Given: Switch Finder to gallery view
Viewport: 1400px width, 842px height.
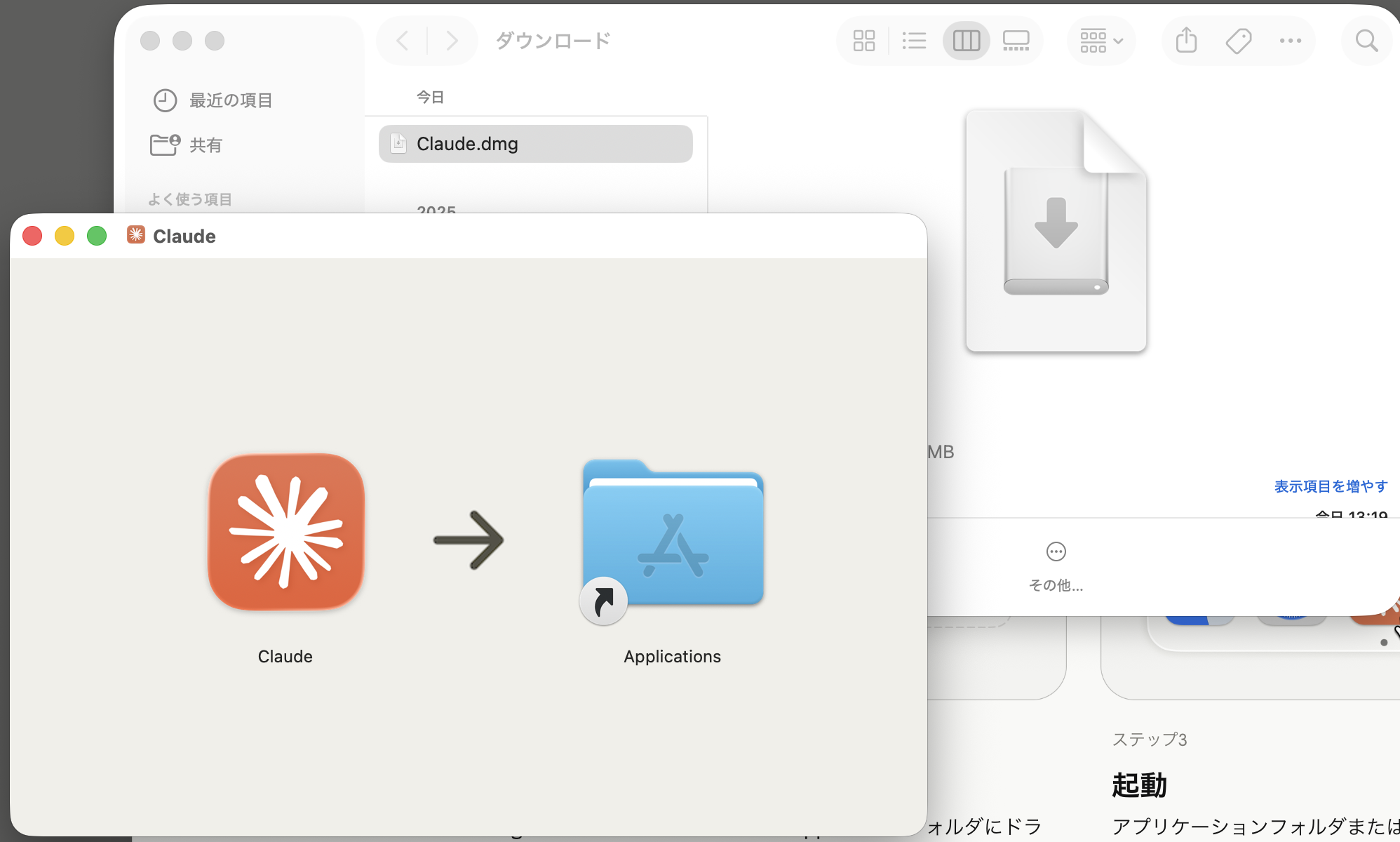Looking at the screenshot, I should point(1016,40).
